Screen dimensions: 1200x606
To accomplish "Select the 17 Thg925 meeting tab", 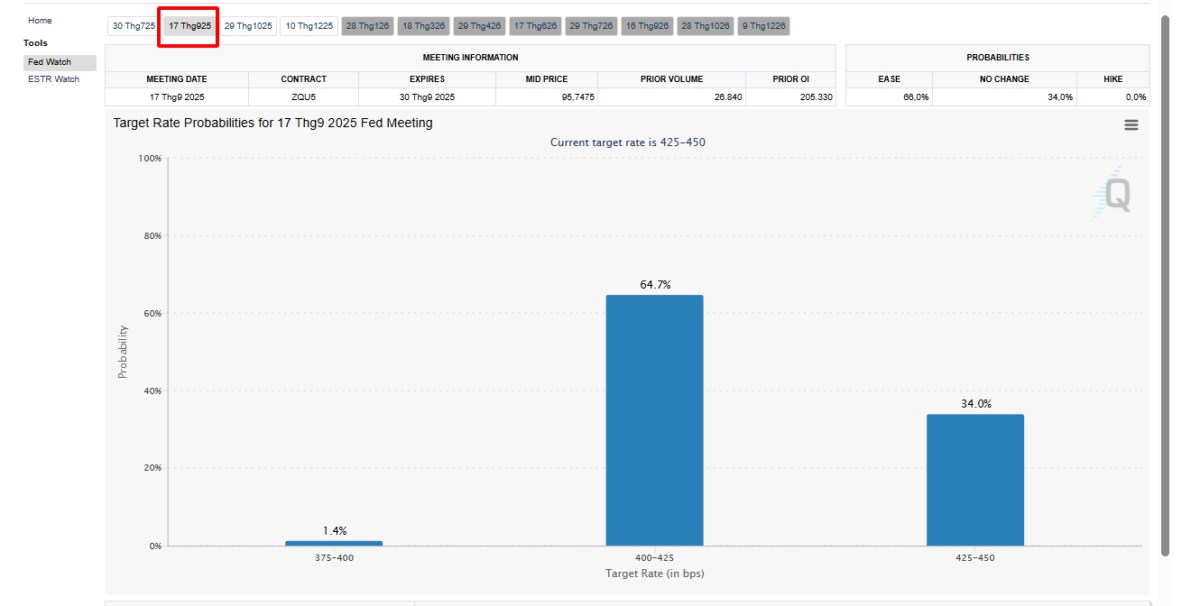I will tap(190, 26).
